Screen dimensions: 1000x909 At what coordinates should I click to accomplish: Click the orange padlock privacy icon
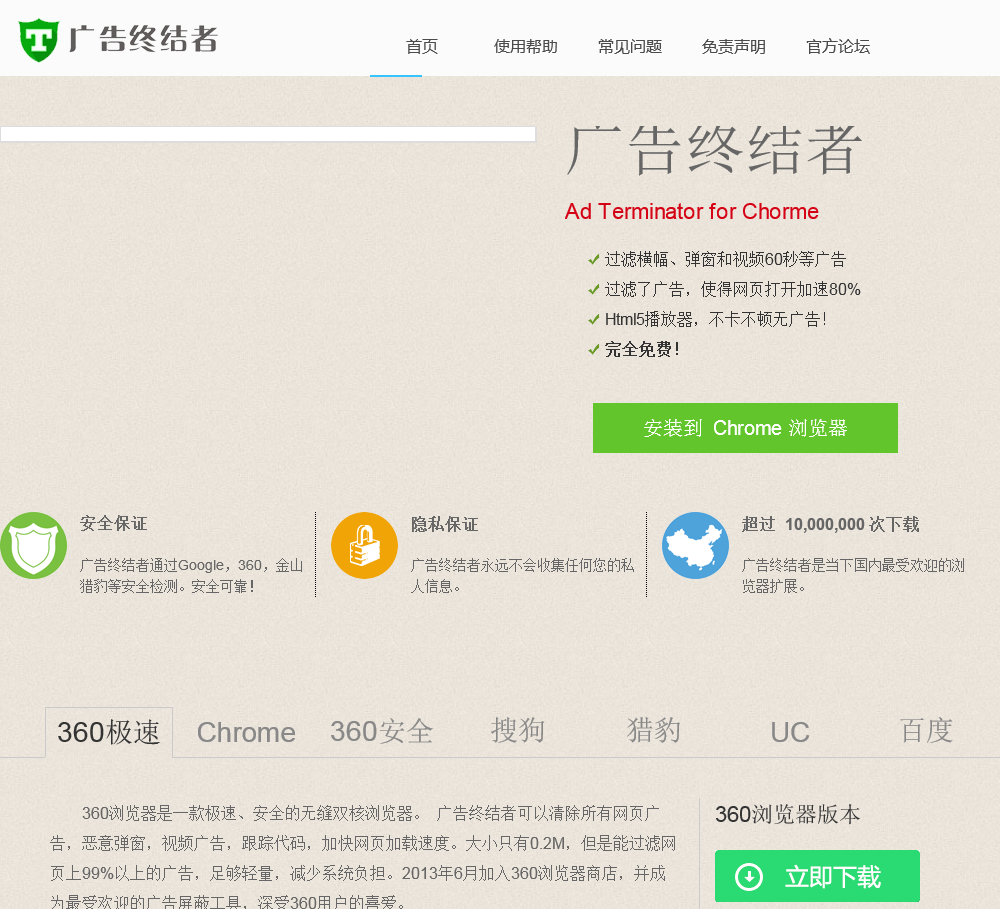pyautogui.click(x=364, y=545)
